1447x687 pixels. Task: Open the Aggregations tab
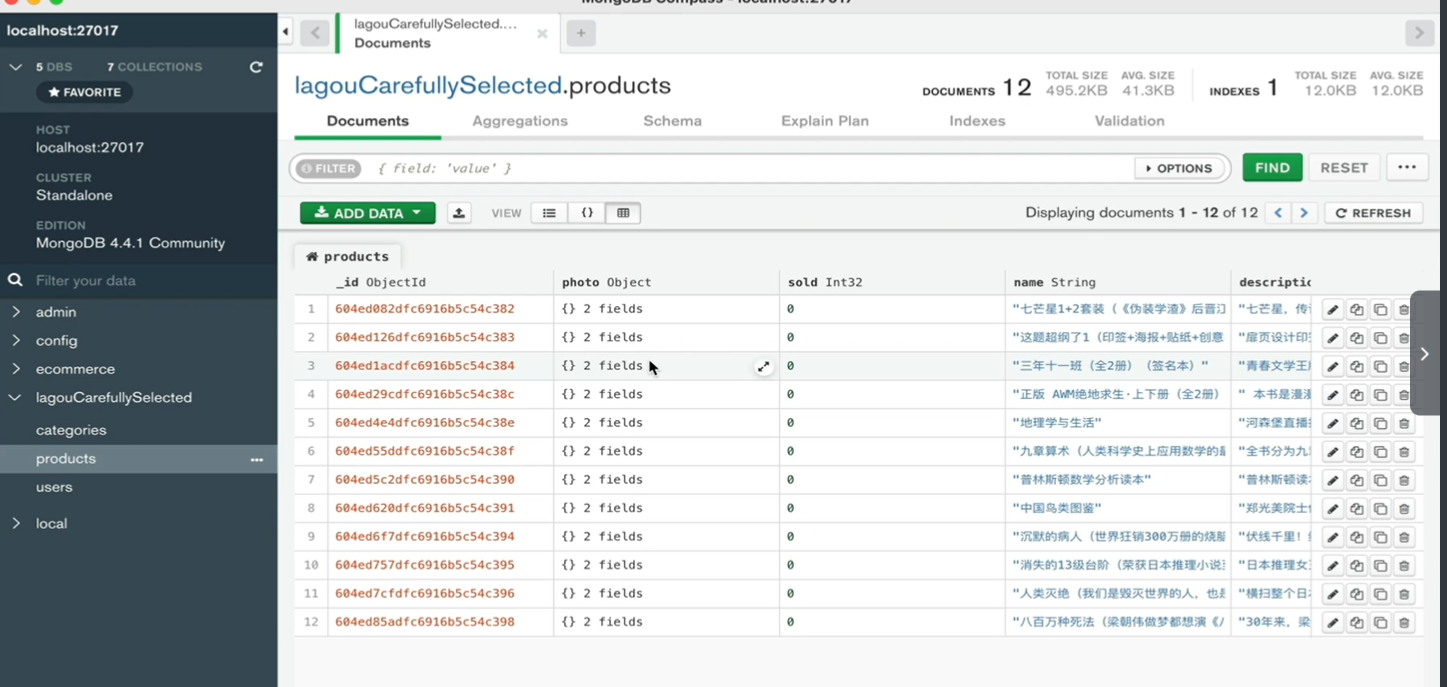[x=520, y=121]
